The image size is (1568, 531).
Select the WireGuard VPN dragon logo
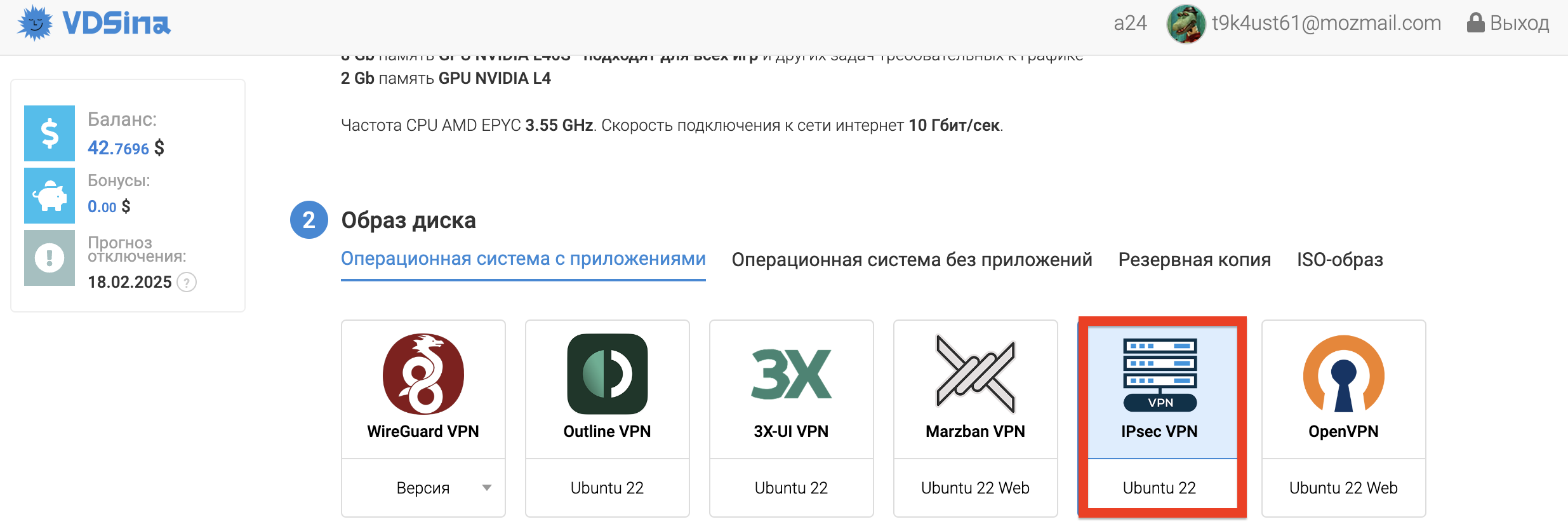point(423,374)
